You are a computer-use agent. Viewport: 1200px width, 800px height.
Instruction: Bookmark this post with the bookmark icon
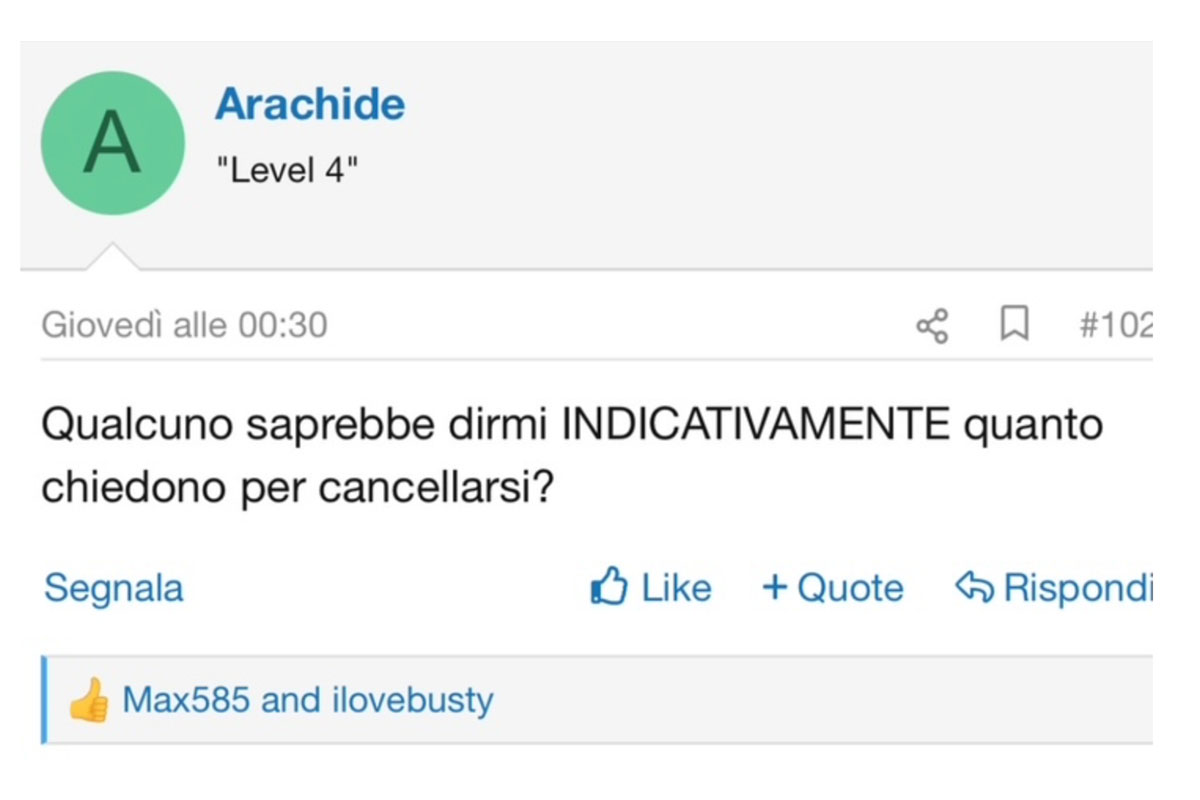pyautogui.click(x=1015, y=325)
